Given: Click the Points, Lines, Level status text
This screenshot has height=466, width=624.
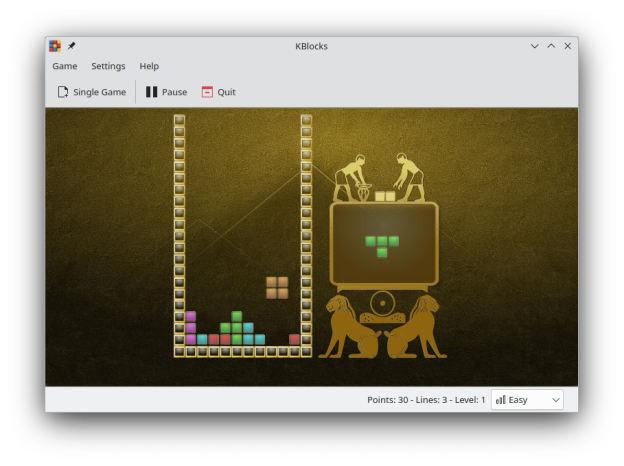Looking at the screenshot, I should pyautogui.click(x=425, y=400).
